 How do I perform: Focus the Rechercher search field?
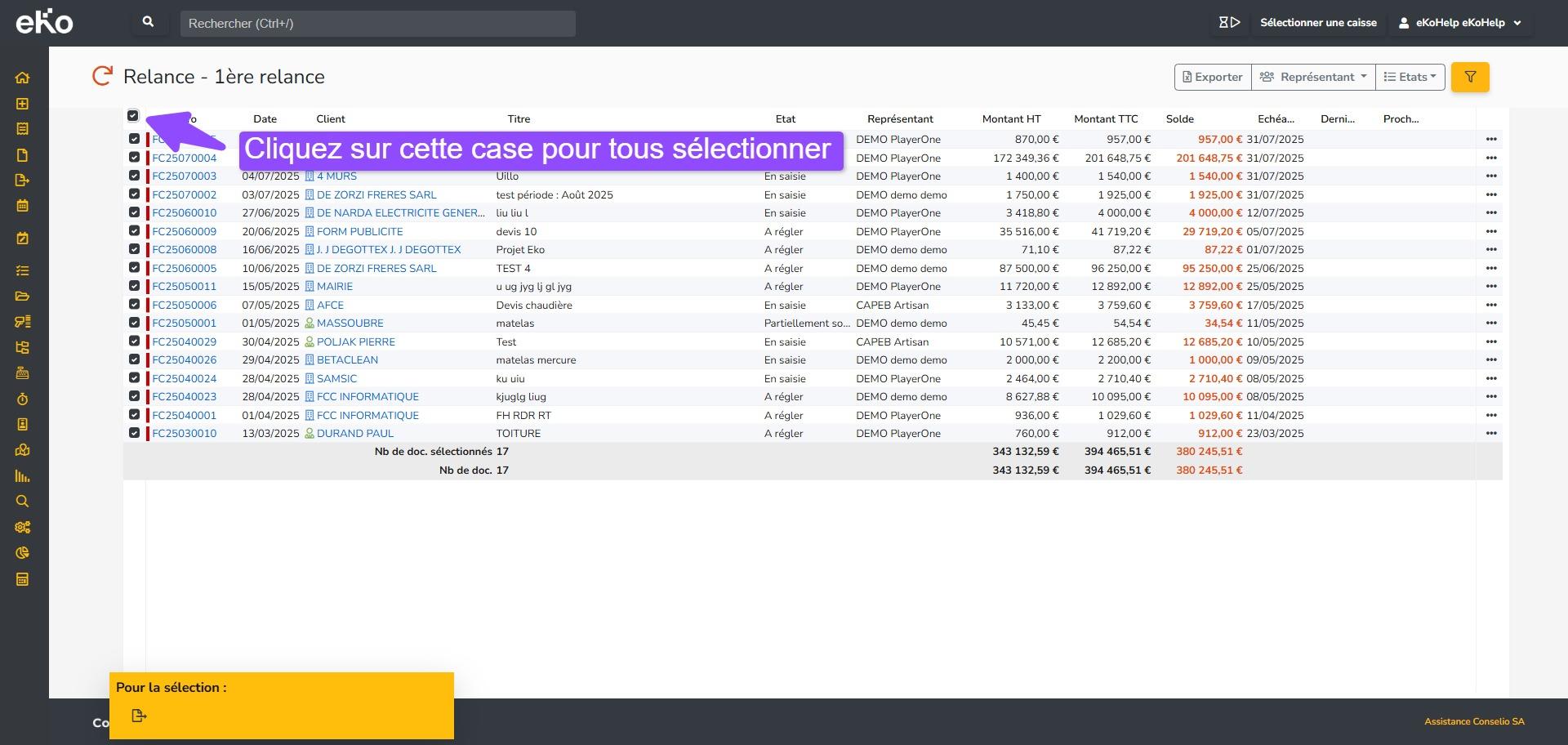(377, 23)
